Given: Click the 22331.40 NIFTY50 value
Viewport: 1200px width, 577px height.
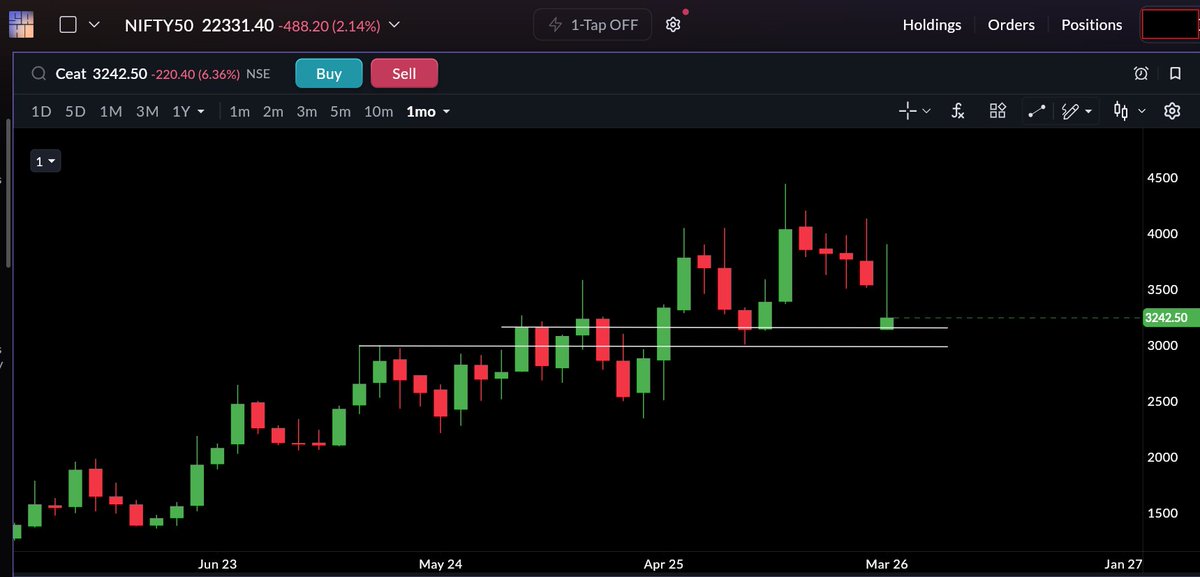Looking at the screenshot, I should click(238, 25).
